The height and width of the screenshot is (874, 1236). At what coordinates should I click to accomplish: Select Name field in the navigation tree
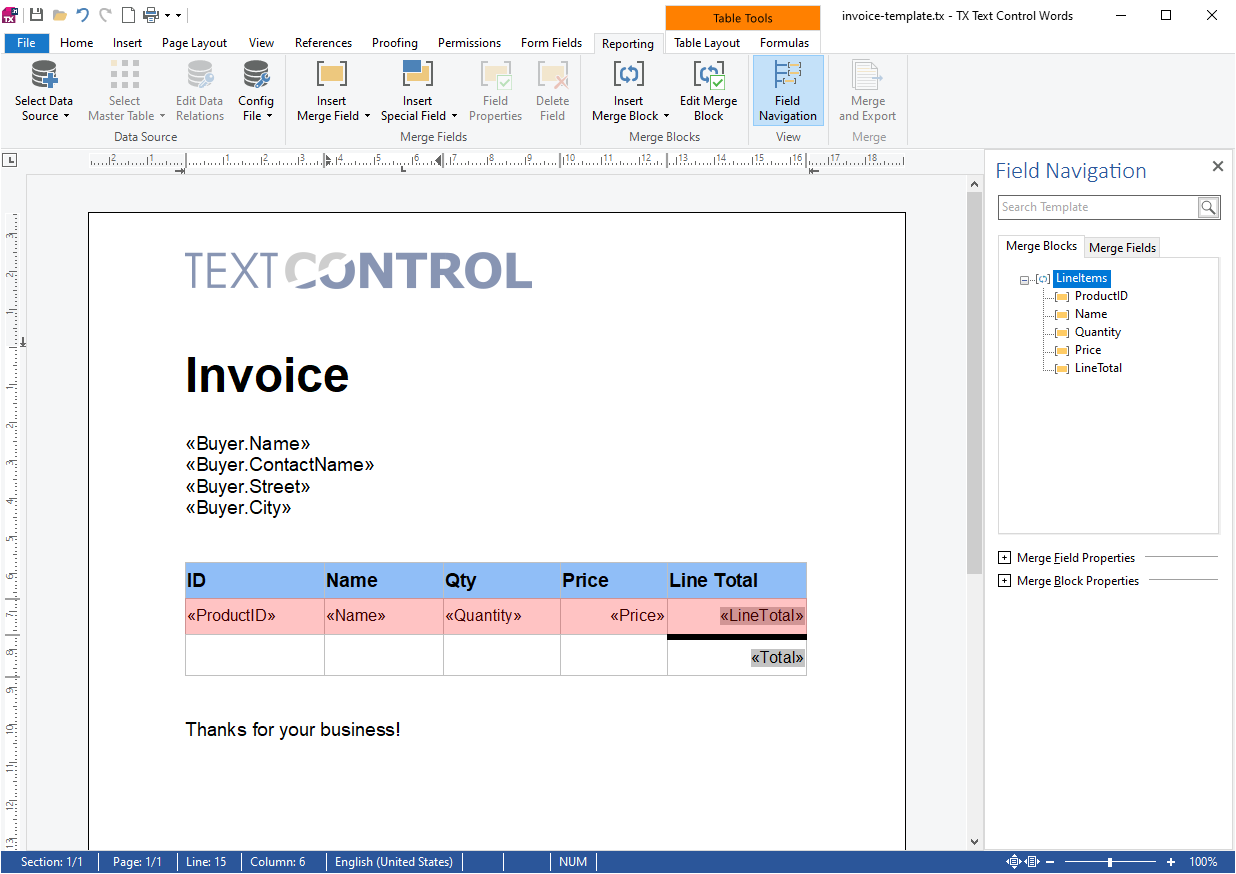[1091, 314]
